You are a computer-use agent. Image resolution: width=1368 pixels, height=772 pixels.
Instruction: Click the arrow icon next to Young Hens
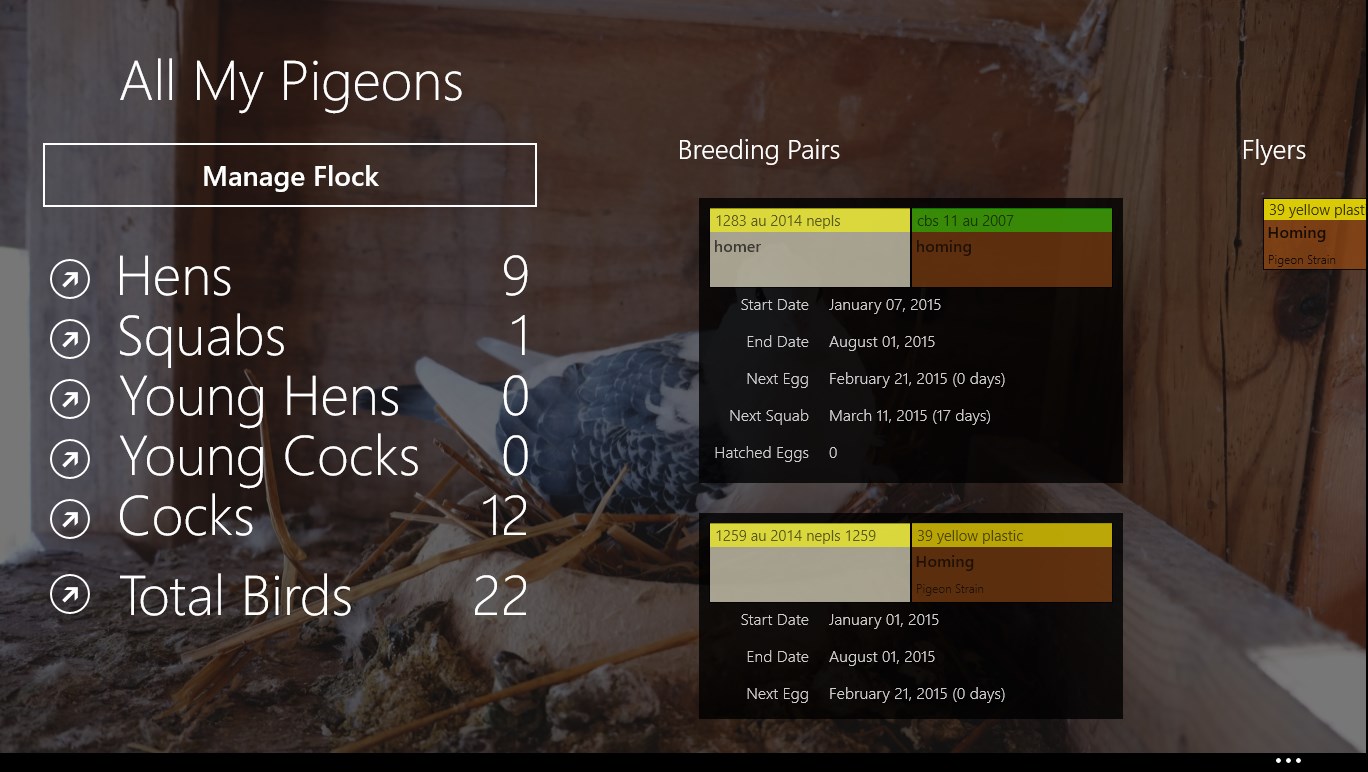click(70, 400)
